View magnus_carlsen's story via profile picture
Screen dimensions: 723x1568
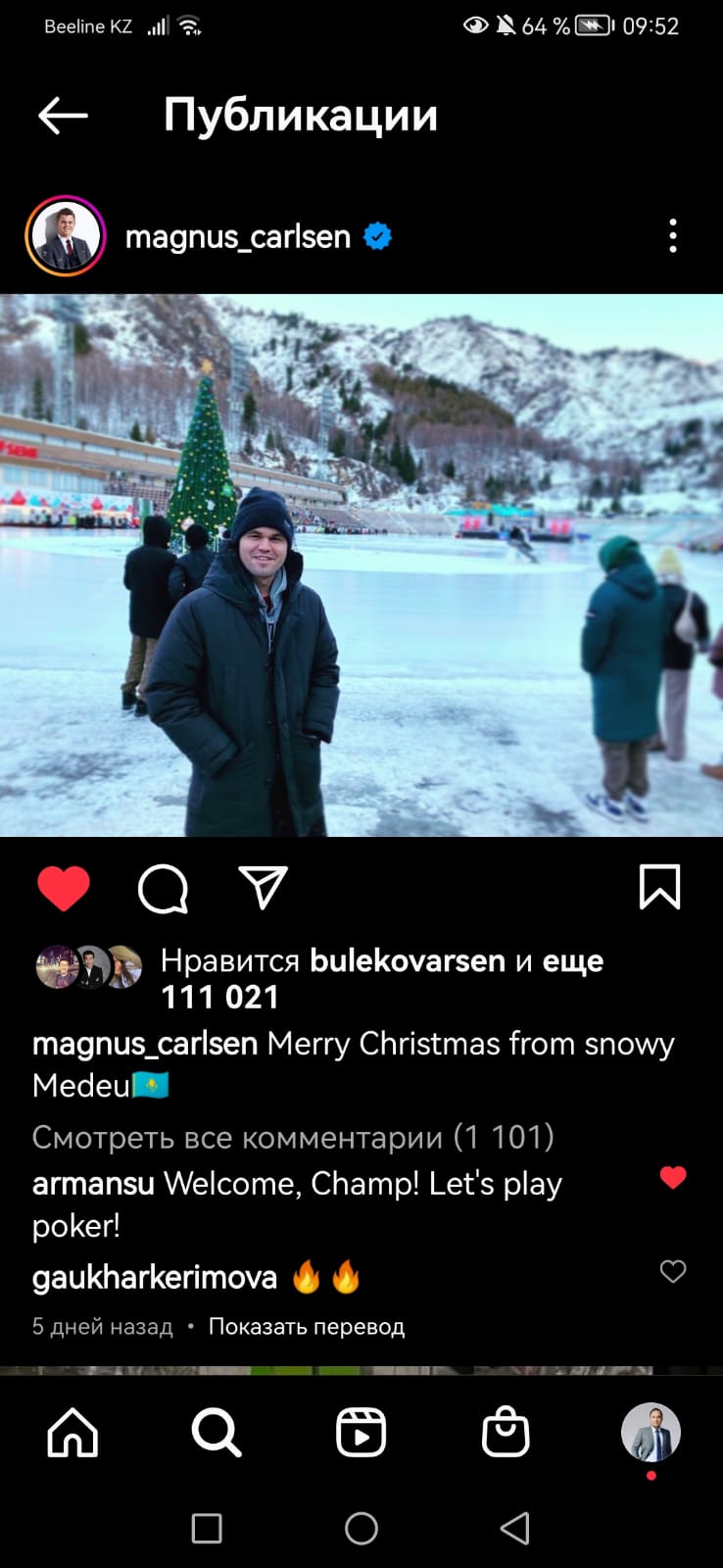click(x=66, y=236)
